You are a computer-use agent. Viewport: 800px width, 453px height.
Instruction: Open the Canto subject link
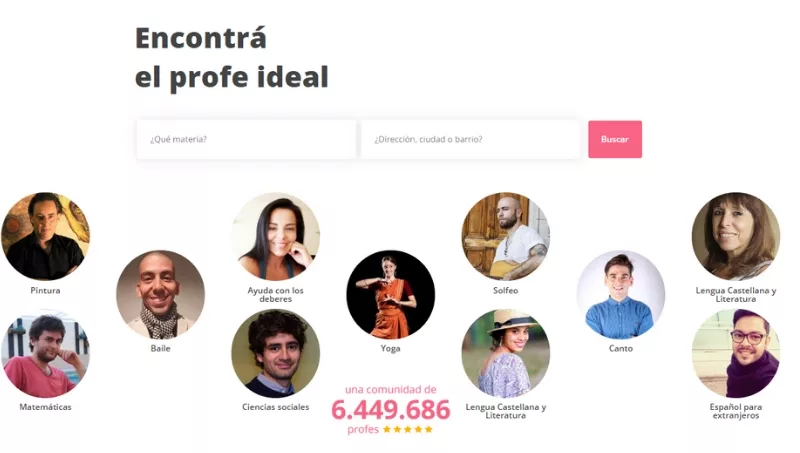621,348
